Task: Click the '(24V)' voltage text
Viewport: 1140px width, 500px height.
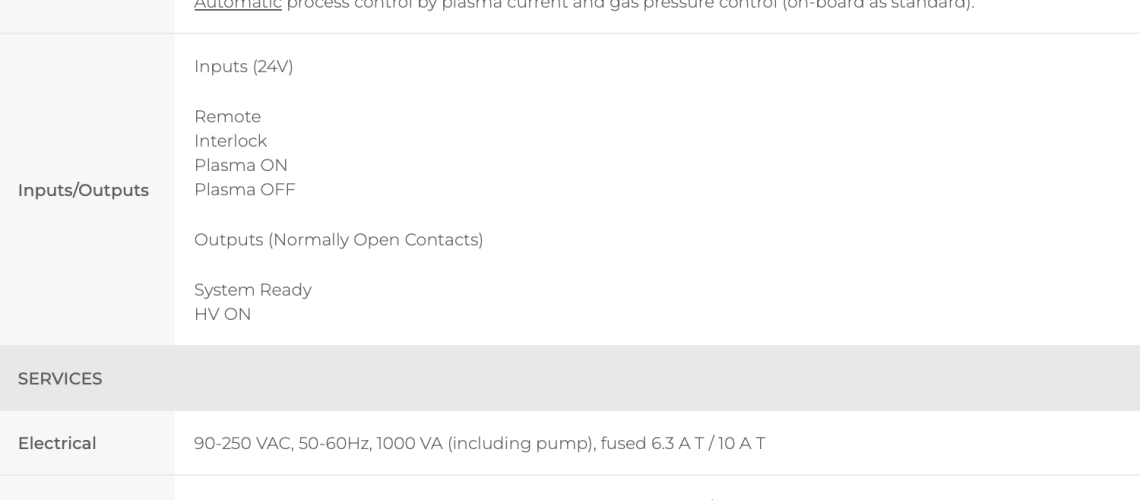Action: (273, 67)
